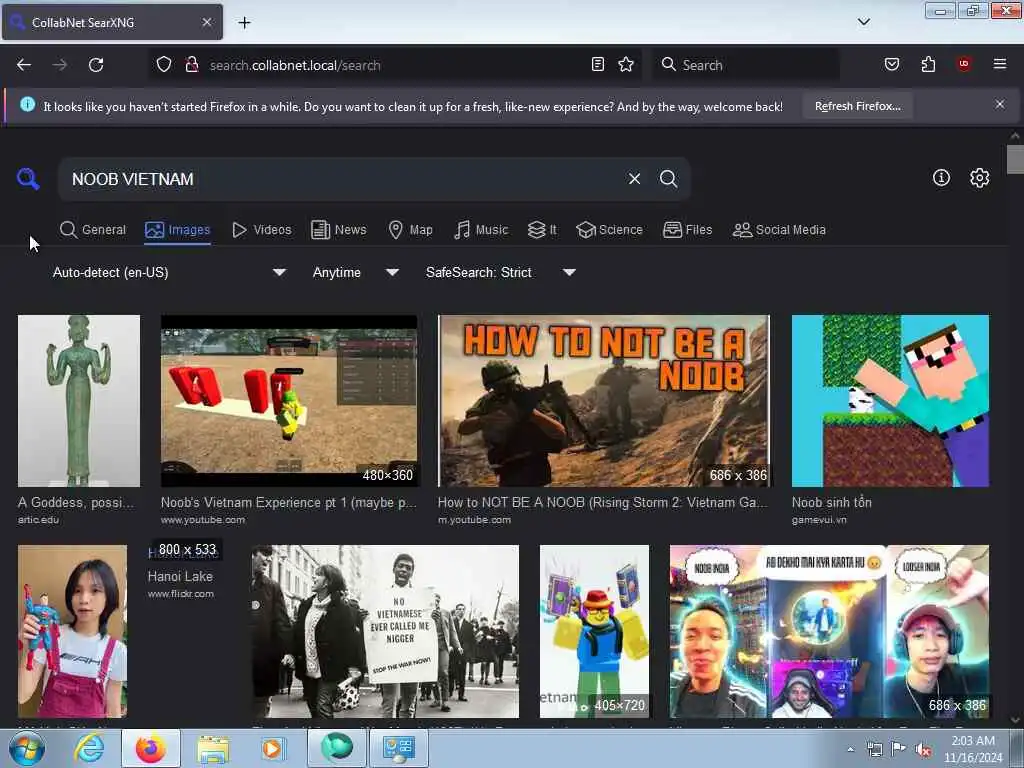
Task: Open the Music category tab
Action: pos(481,230)
